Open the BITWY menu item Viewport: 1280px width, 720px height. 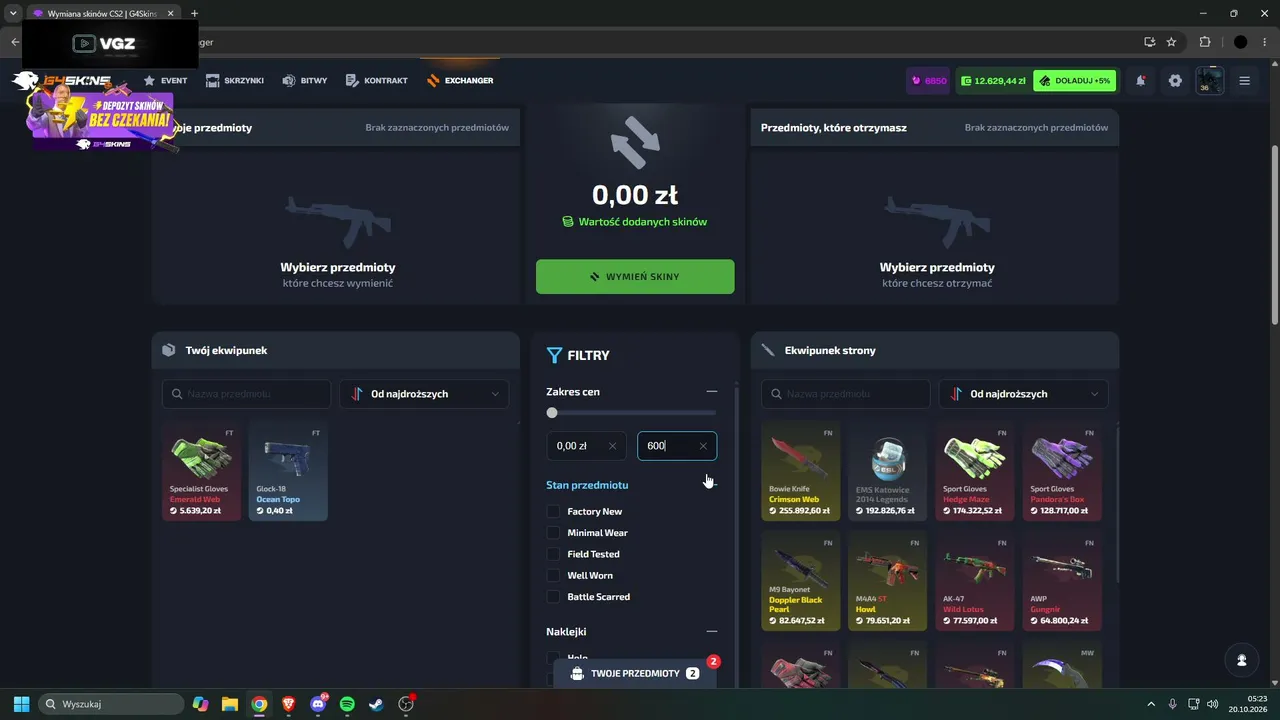tap(305, 81)
